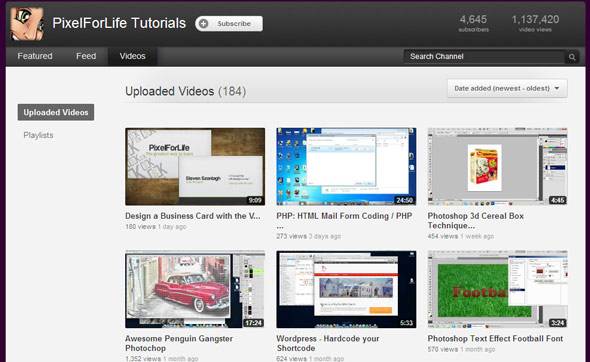This screenshot has width=590, height=362.
Task: Click the 1,137,420 video views count
Action: (x=535, y=23)
